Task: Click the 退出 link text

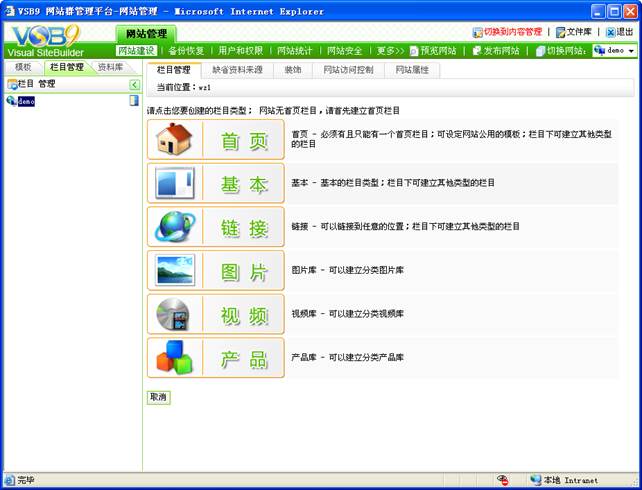Action: pyautogui.click(x=625, y=32)
